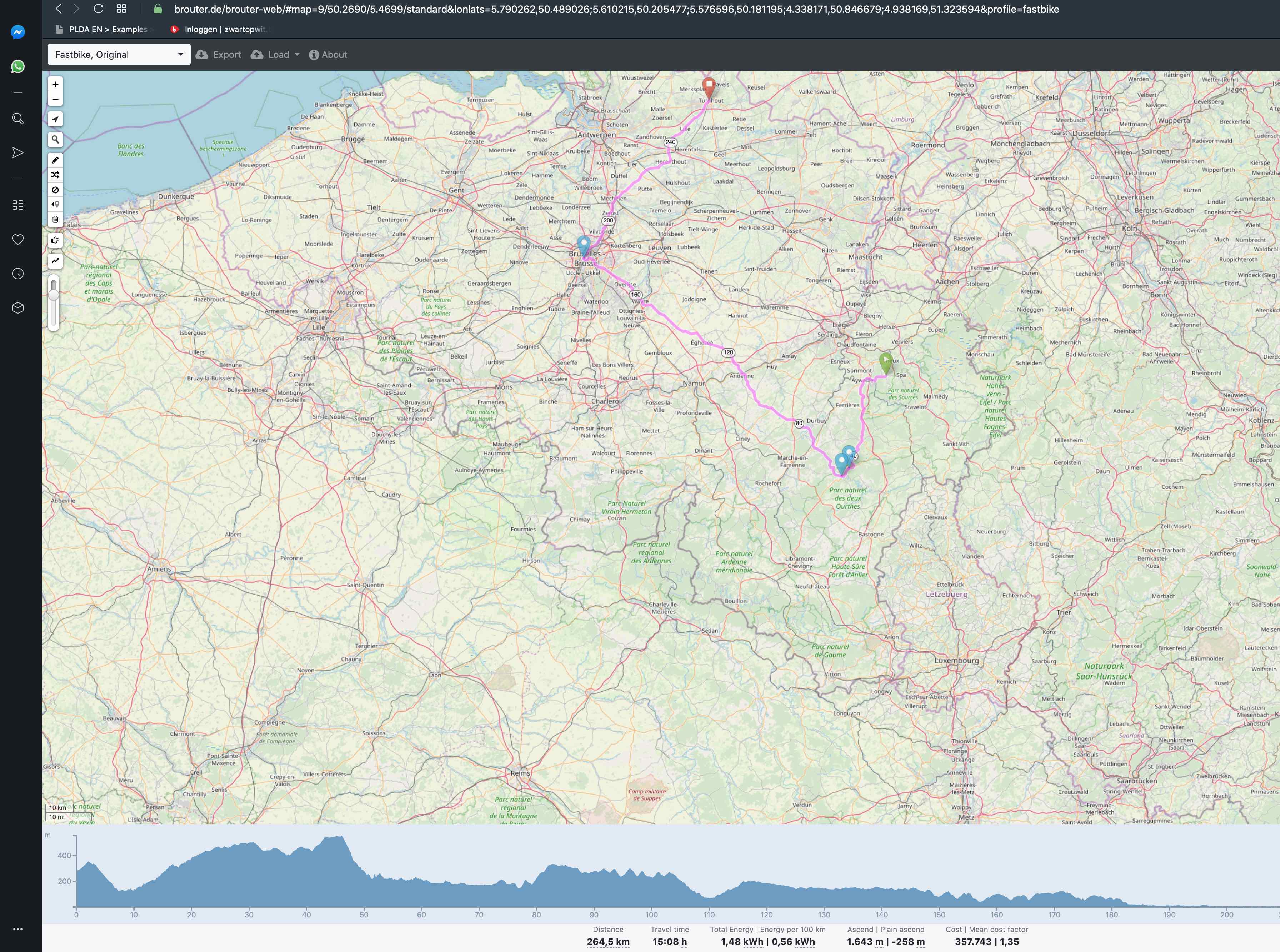Screen dimensions: 1280x952
Task: Open the Fastbike, Original profile dropdown
Action: click(x=119, y=55)
